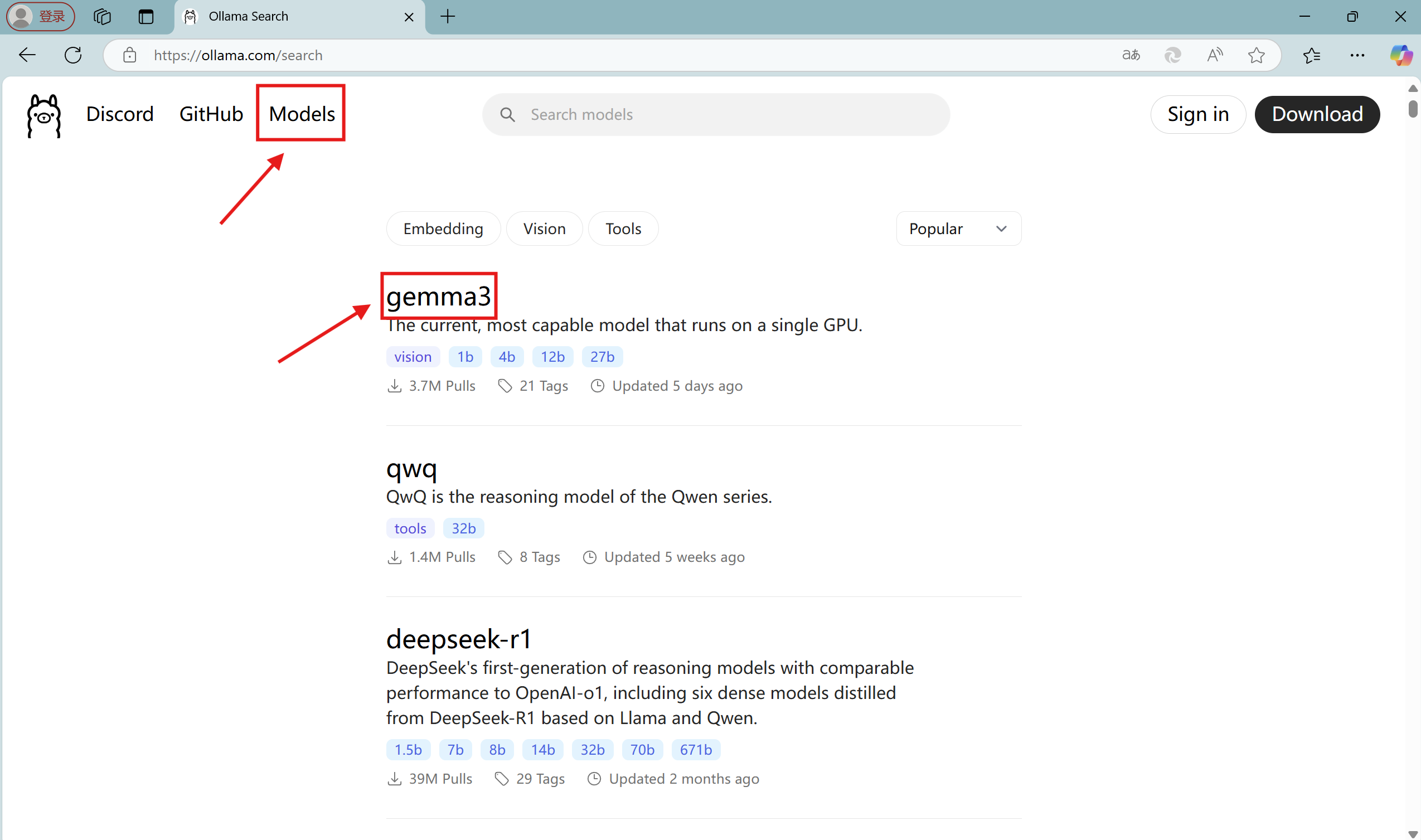Click the Search models field
Image resolution: width=1421 pixels, height=840 pixels.
(x=716, y=114)
